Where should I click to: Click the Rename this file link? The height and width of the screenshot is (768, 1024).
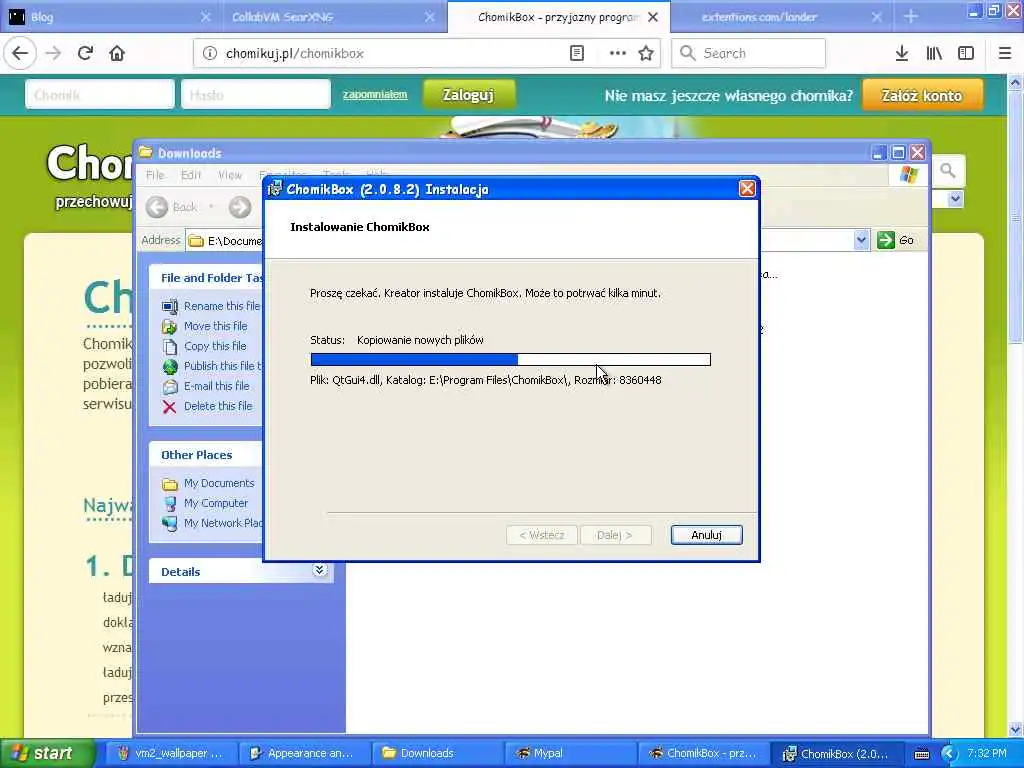pos(222,306)
